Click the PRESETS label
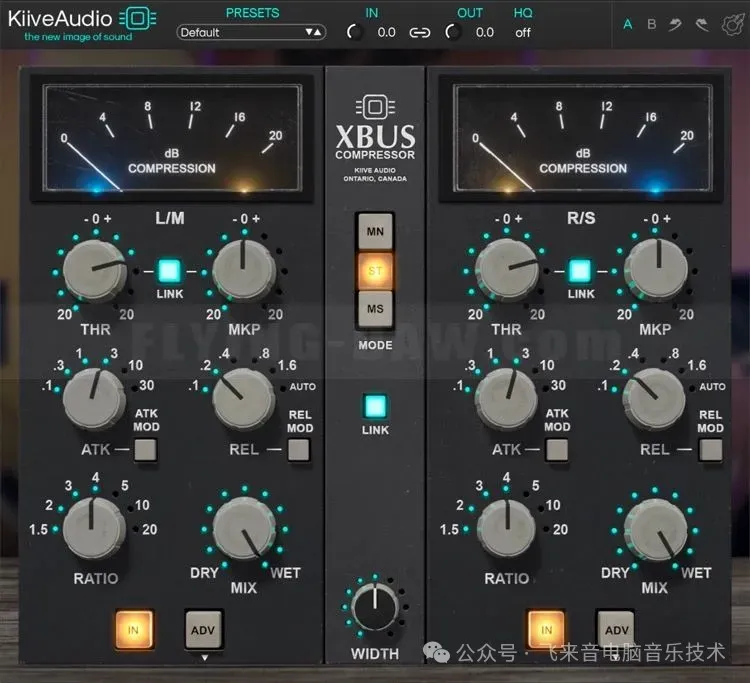 252,13
